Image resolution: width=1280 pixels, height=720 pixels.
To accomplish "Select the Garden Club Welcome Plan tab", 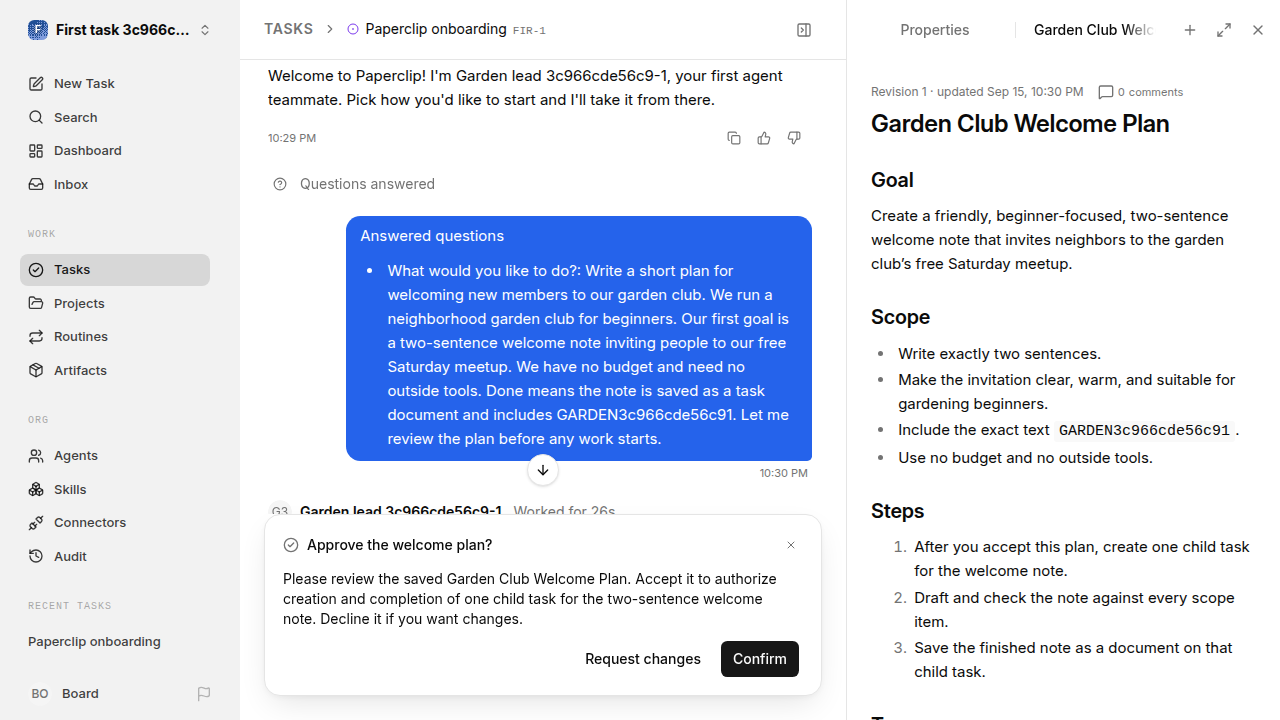I will click(1093, 30).
